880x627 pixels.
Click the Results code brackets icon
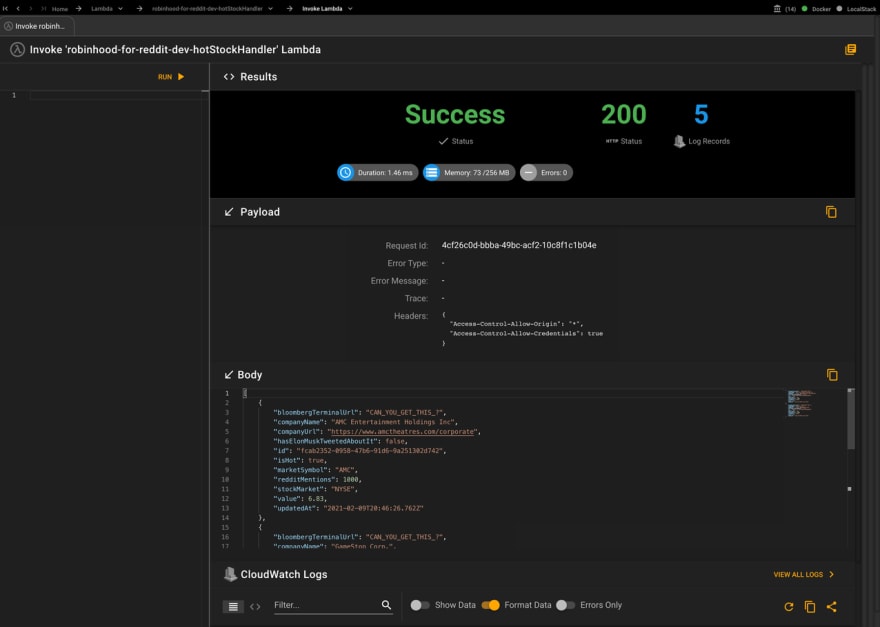(x=229, y=77)
